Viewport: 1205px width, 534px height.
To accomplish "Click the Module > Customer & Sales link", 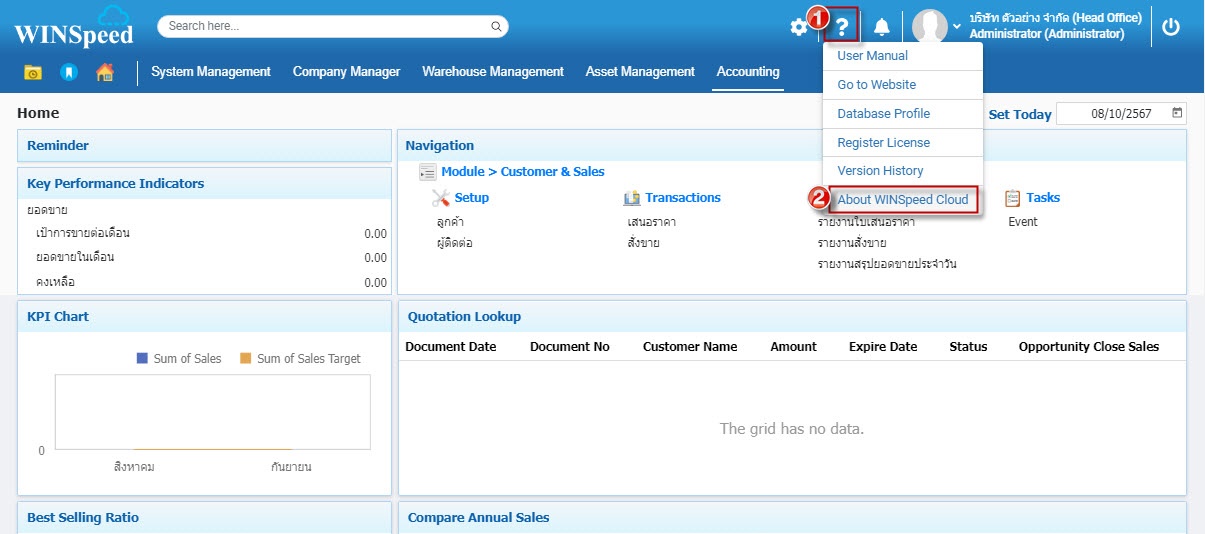I will pos(523,172).
